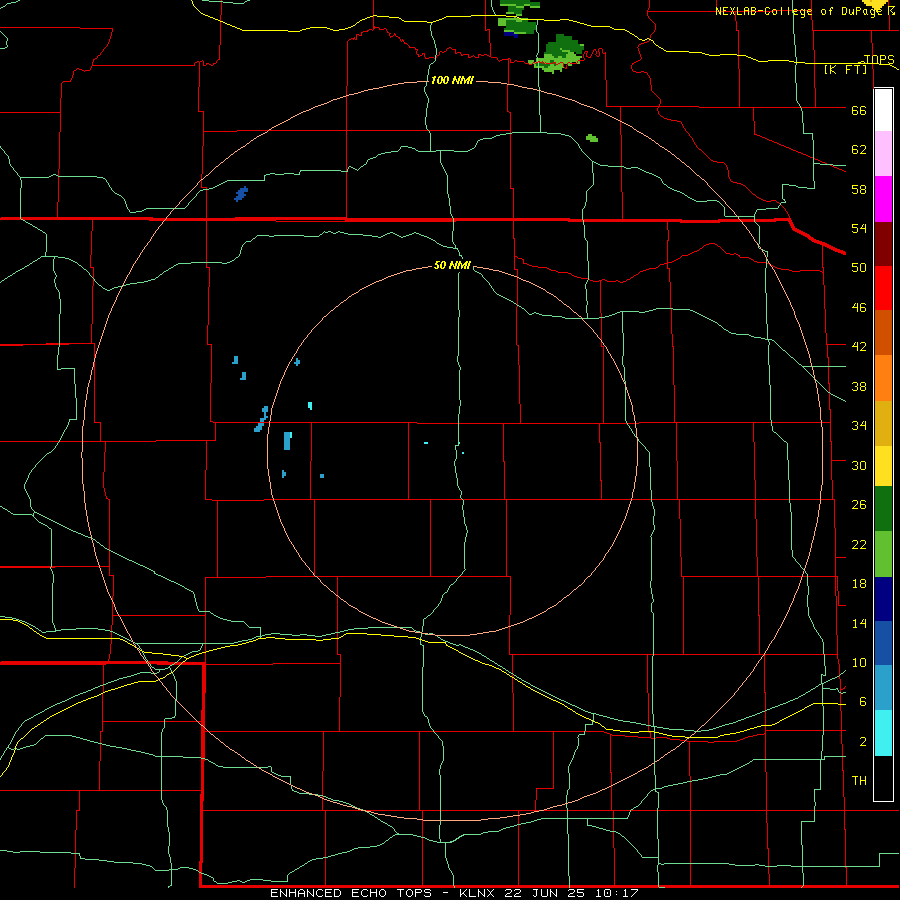Viewport: 900px width, 900px height.
Task: Select the '10' legend value
Action: (x=859, y=663)
